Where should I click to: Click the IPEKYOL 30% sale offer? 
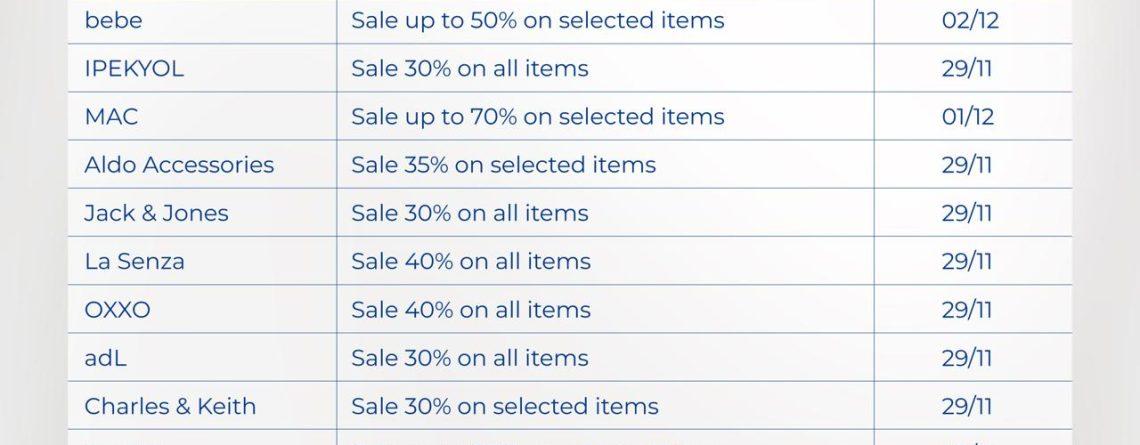pyautogui.click(x=469, y=68)
